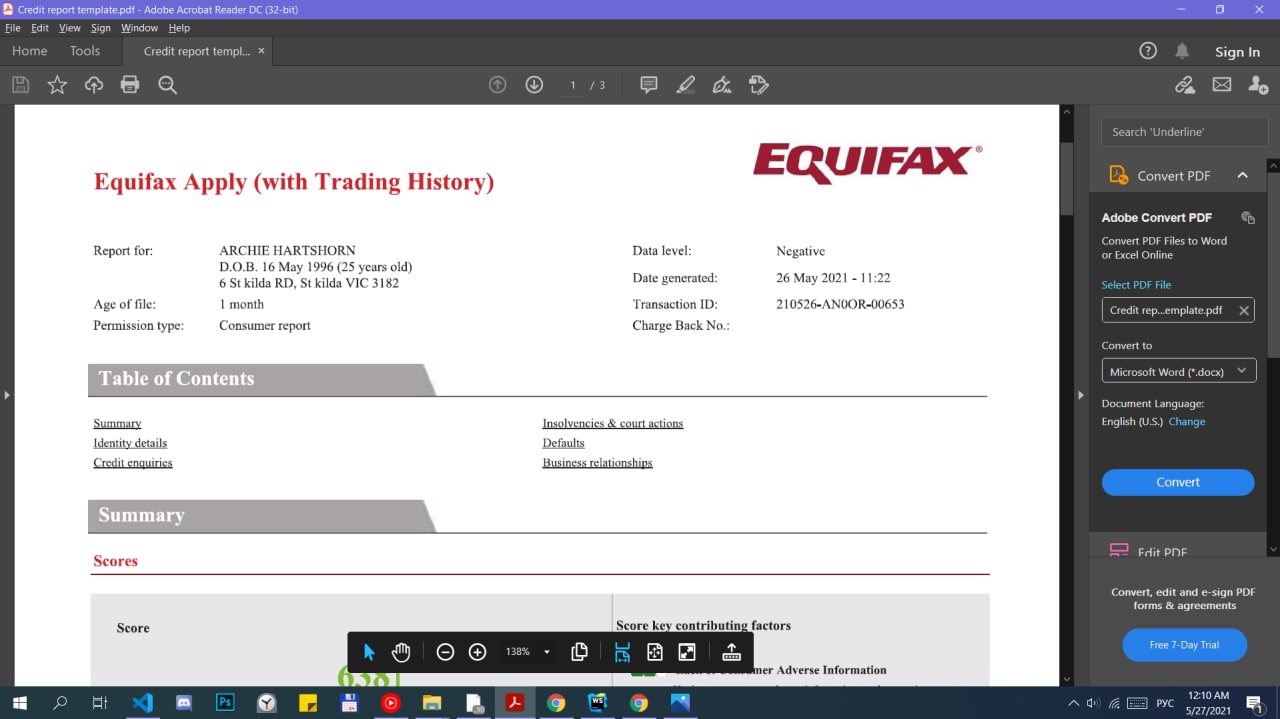Enter full screen view mode icon
Screen dimensions: 1280x719
pos(687,652)
